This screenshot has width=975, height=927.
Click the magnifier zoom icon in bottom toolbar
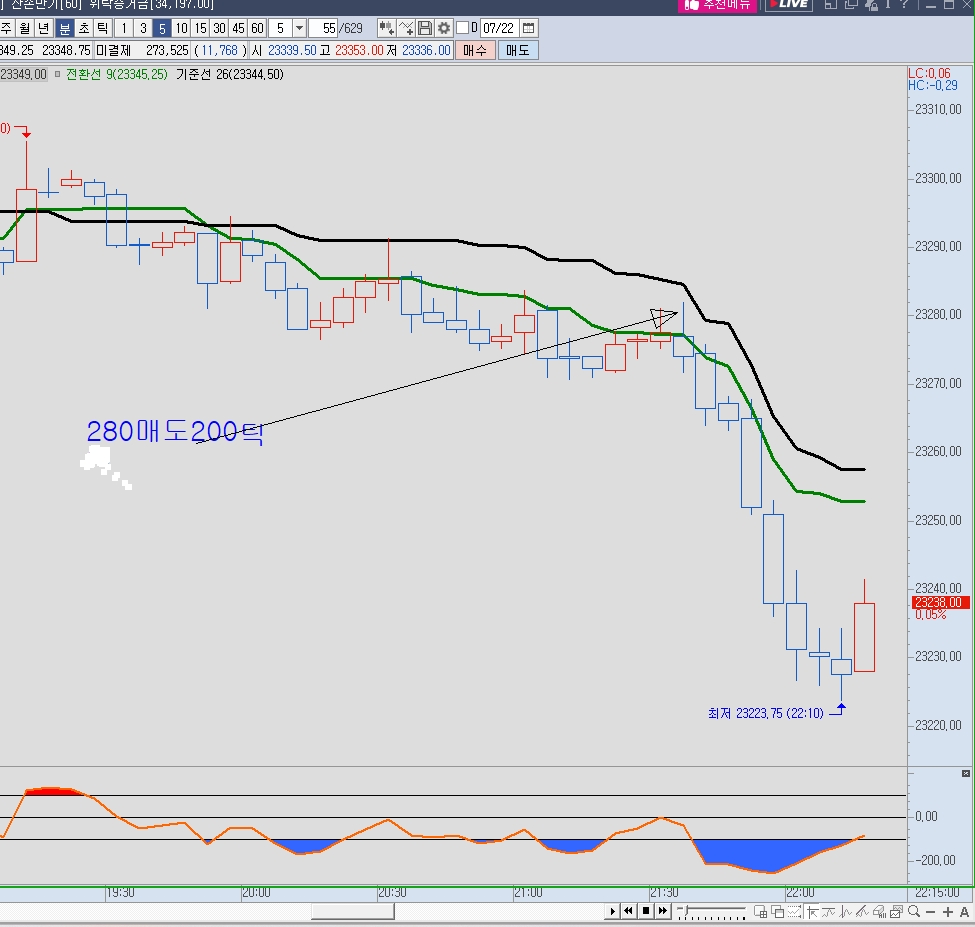913,911
